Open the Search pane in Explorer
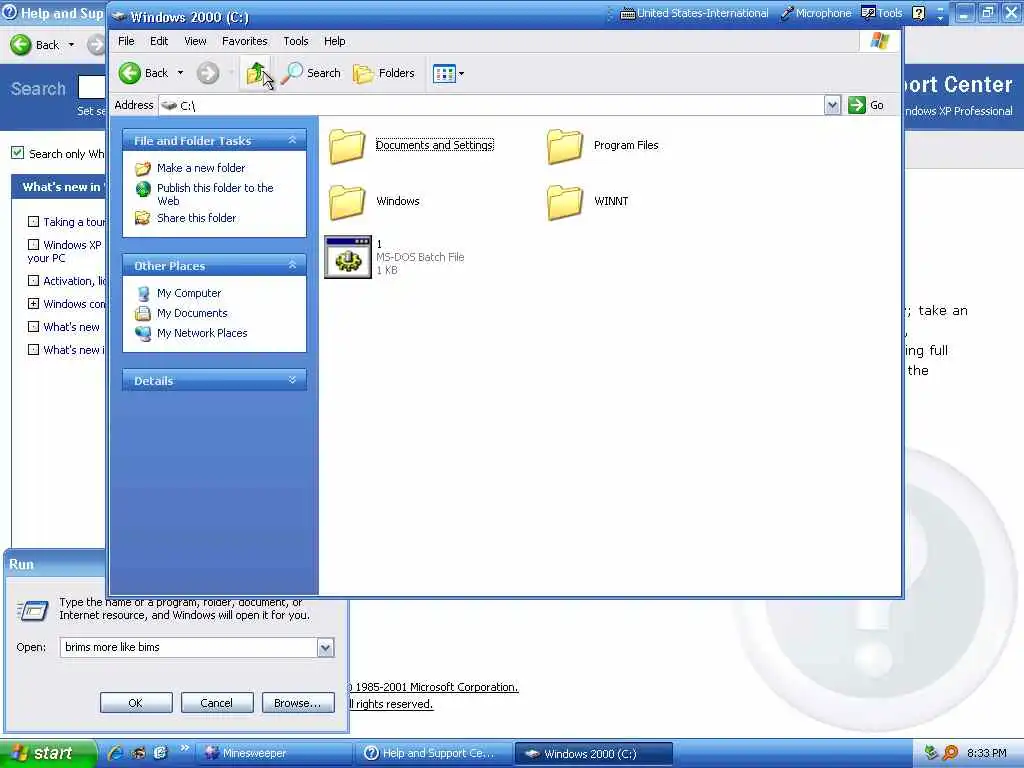Viewport: 1024px width, 768px height. pyautogui.click(x=311, y=73)
